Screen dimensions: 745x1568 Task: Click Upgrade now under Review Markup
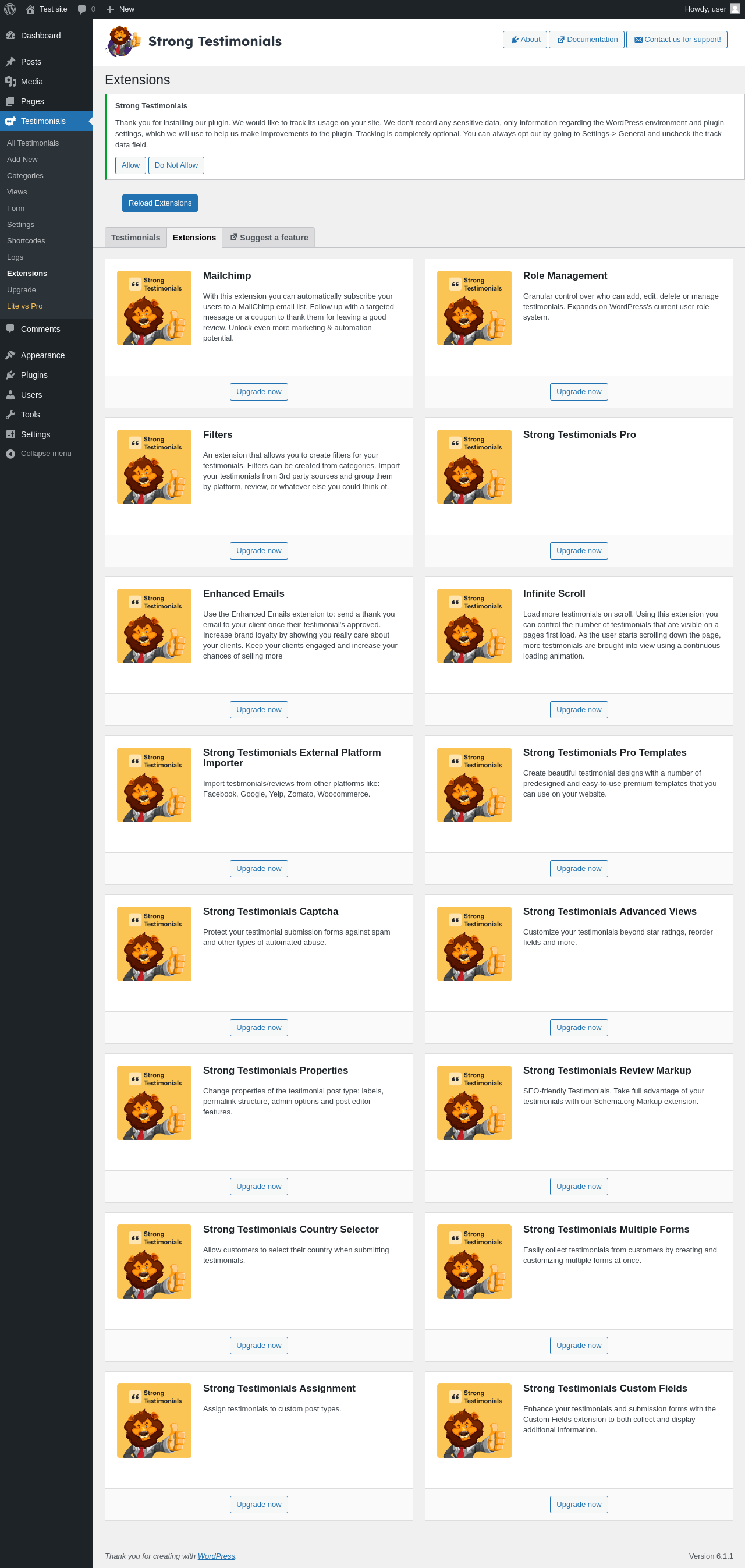coord(579,1187)
